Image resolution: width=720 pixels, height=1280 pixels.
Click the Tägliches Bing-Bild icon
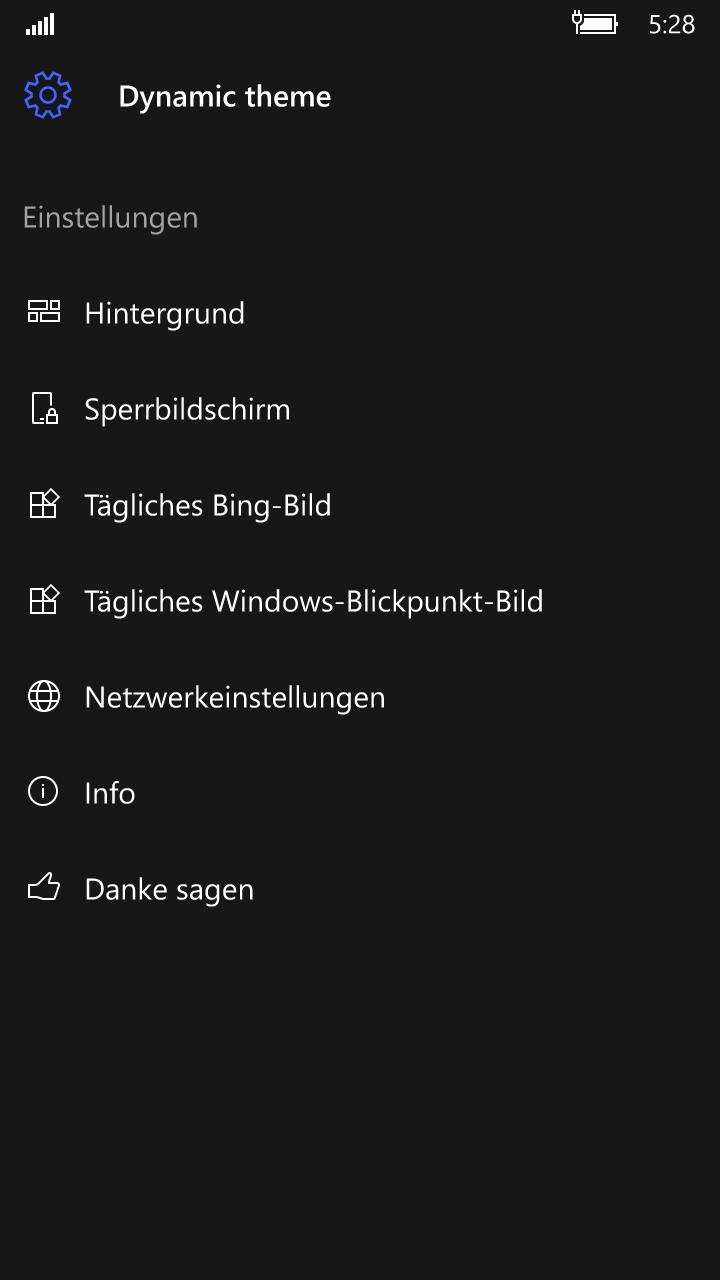(x=44, y=505)
